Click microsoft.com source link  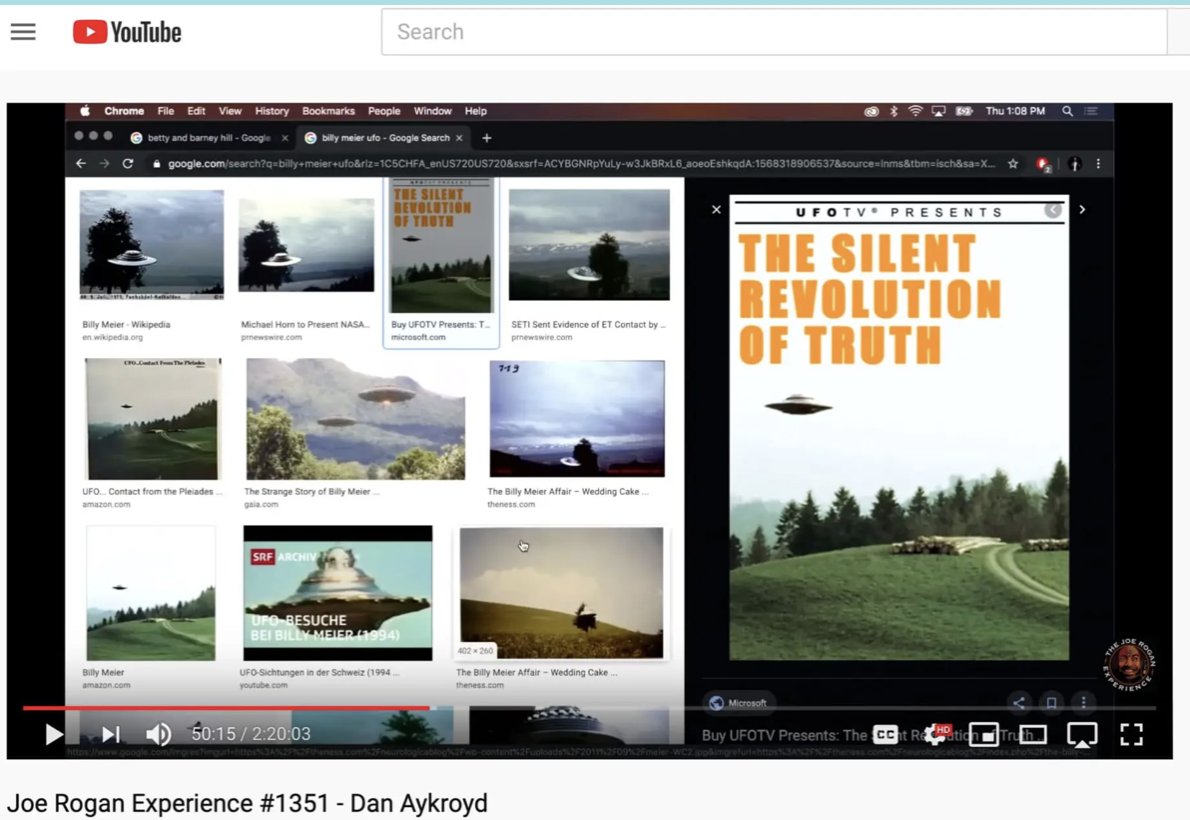pos(418,337)
